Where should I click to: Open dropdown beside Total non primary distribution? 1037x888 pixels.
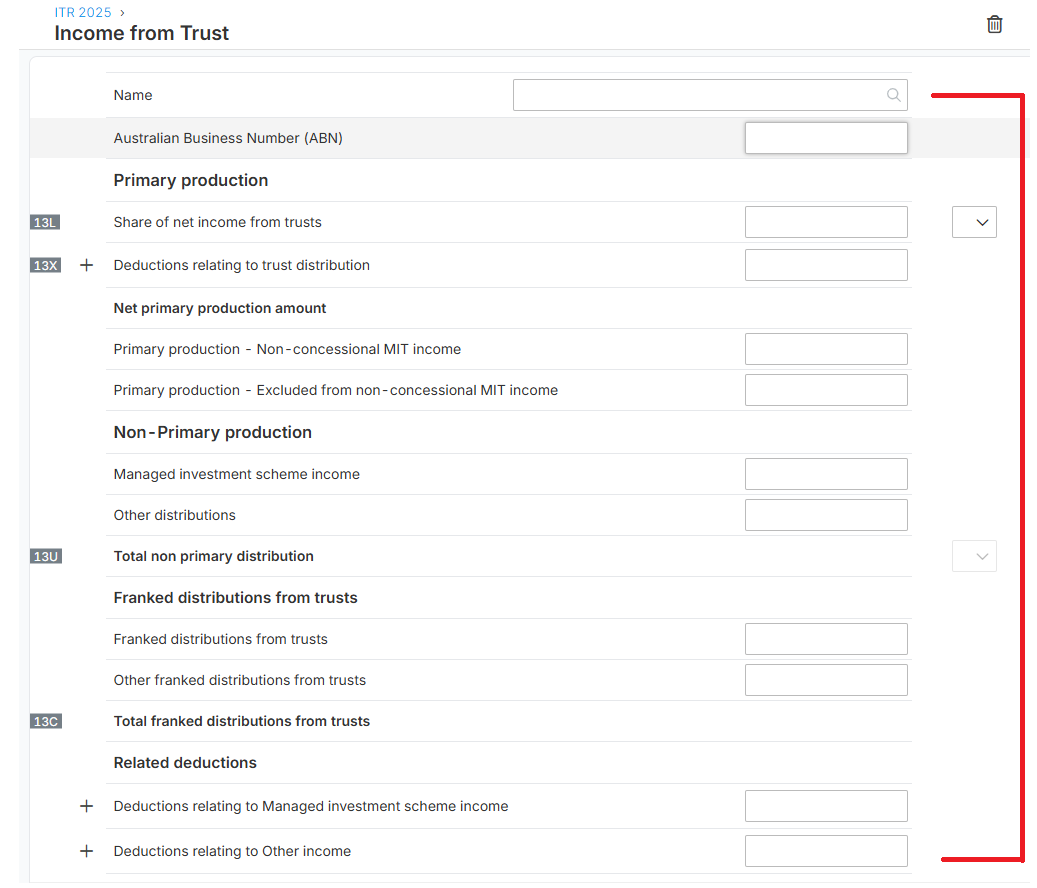974,556
